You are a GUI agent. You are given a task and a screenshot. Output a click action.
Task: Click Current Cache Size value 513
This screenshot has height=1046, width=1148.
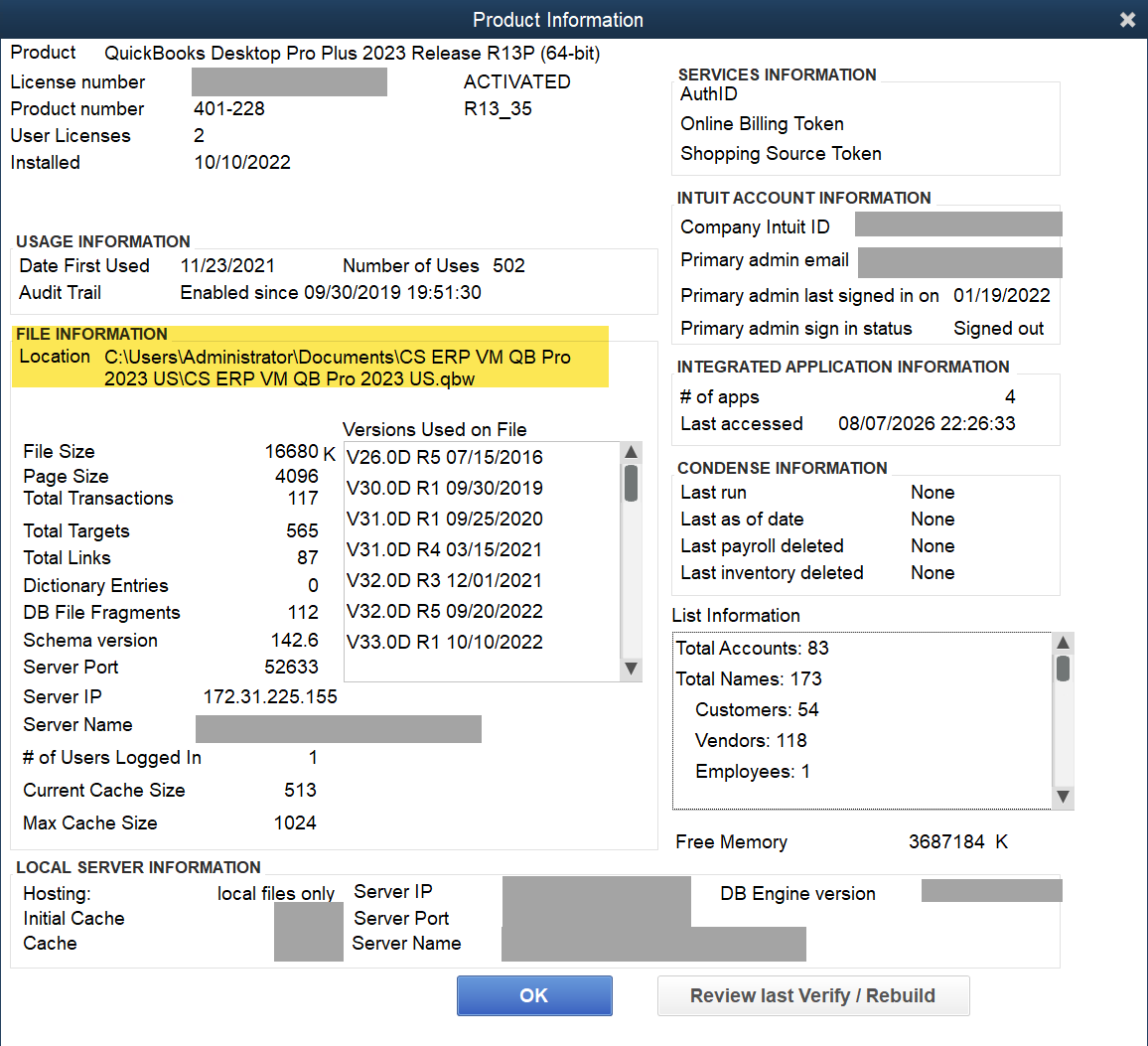point(300,790)
